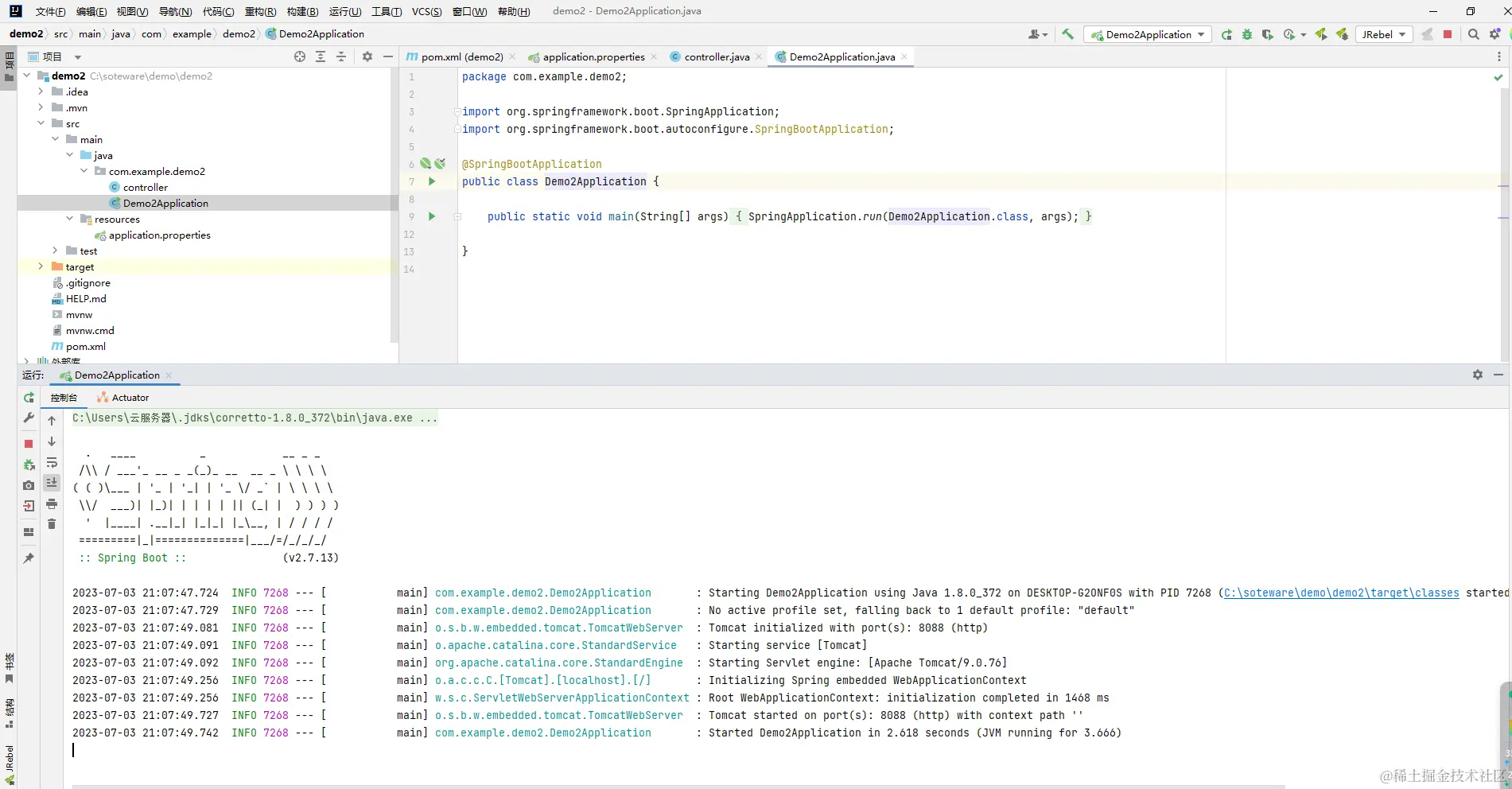
Task: Open the Demo2Application run configuration dropdown
Action: coord(1148,34)
